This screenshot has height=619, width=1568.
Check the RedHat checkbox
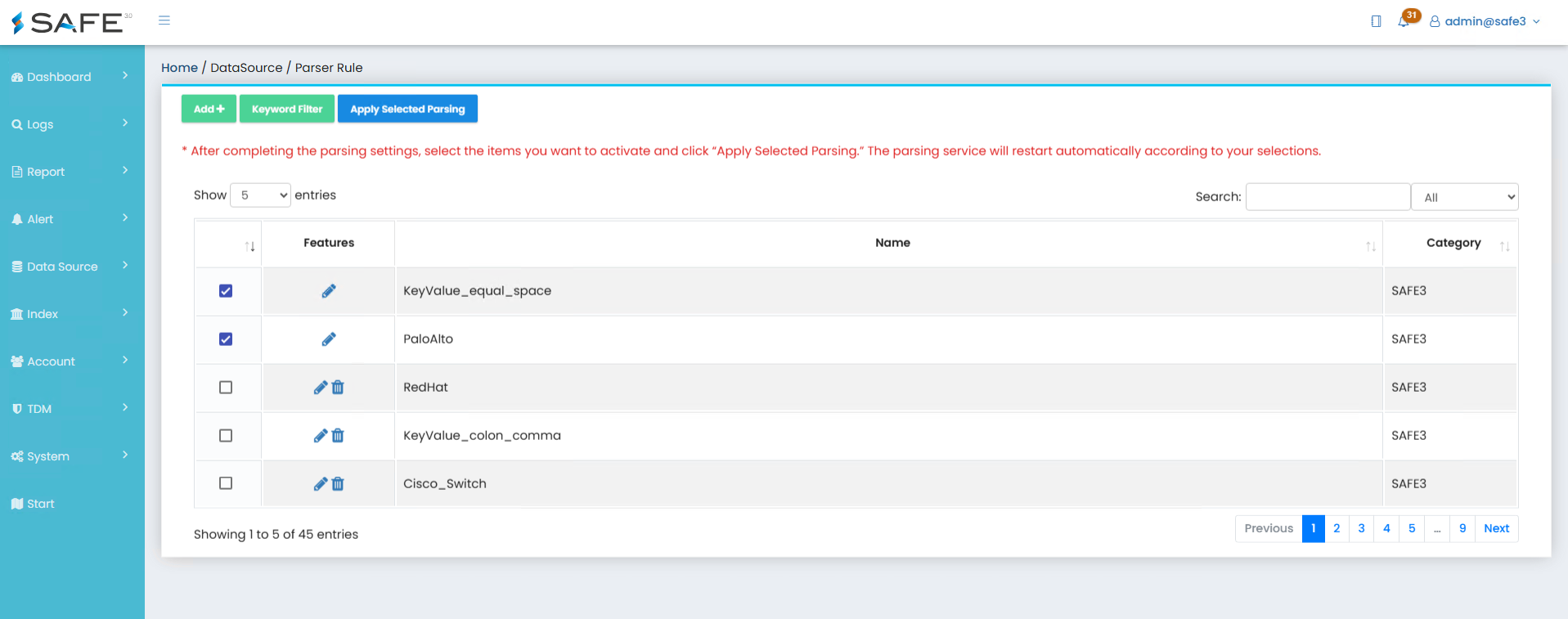coord(226,388)
